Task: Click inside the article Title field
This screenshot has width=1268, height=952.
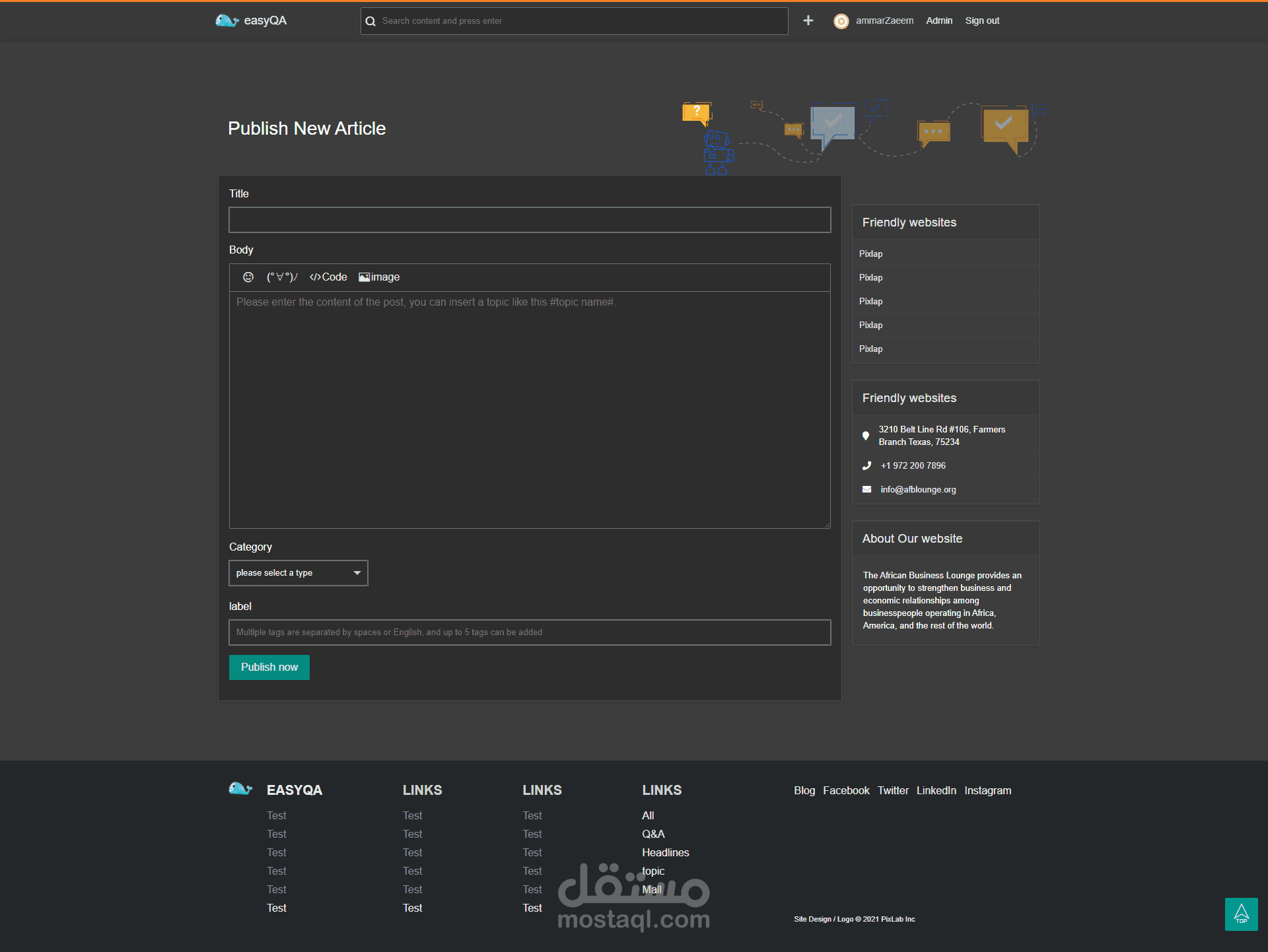Action: click(529, 219)
